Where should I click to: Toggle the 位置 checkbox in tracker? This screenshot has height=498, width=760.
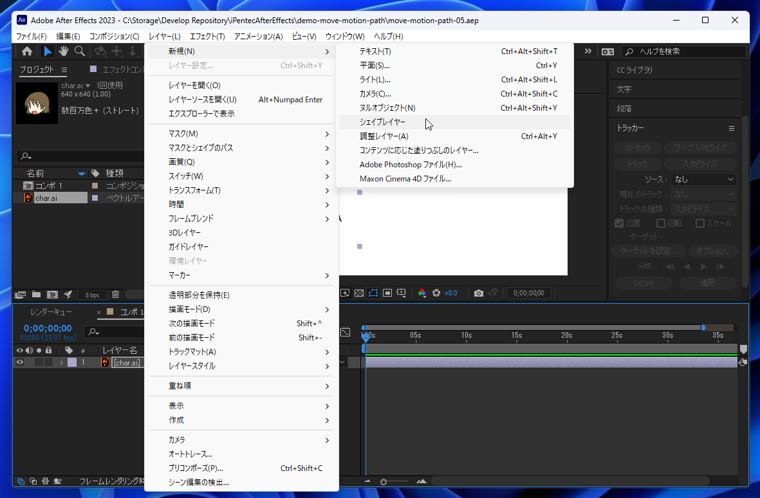(620, 224)
